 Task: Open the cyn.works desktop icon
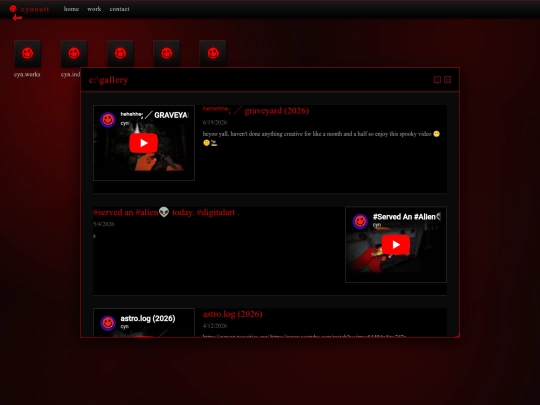28,53
